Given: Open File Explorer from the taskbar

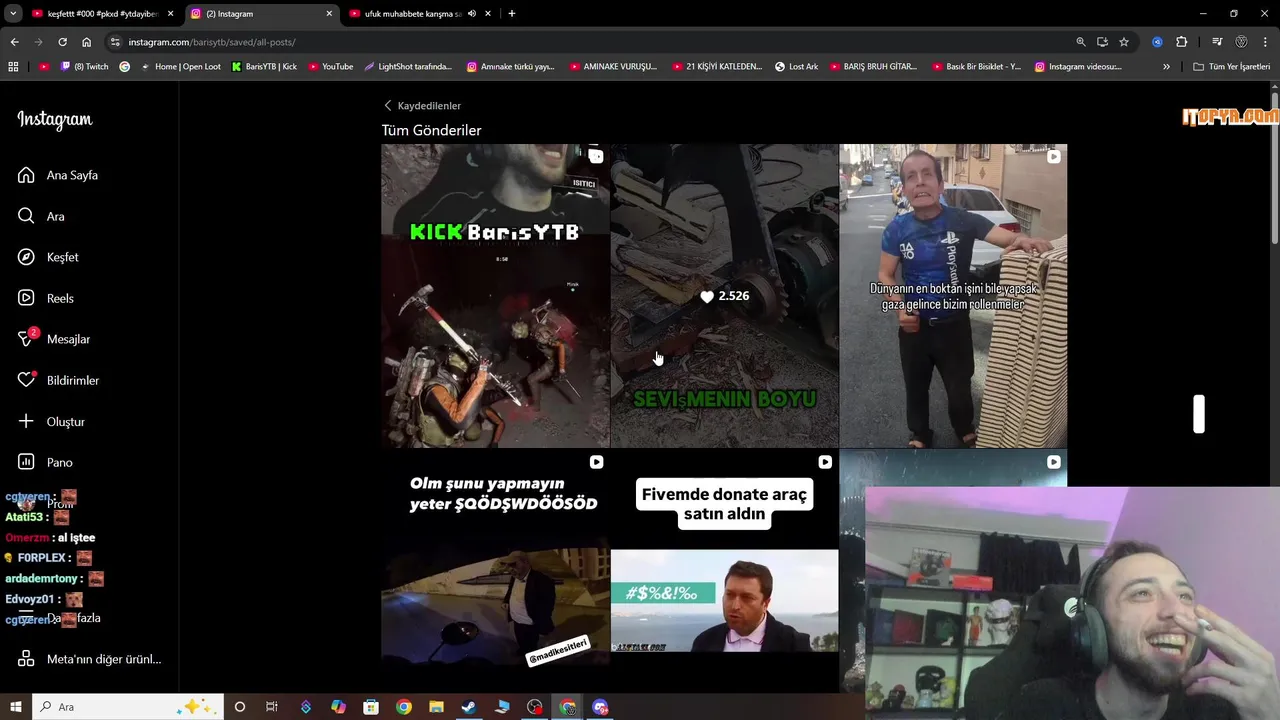Looking at the screenshot, I should (x=436, y=707).
